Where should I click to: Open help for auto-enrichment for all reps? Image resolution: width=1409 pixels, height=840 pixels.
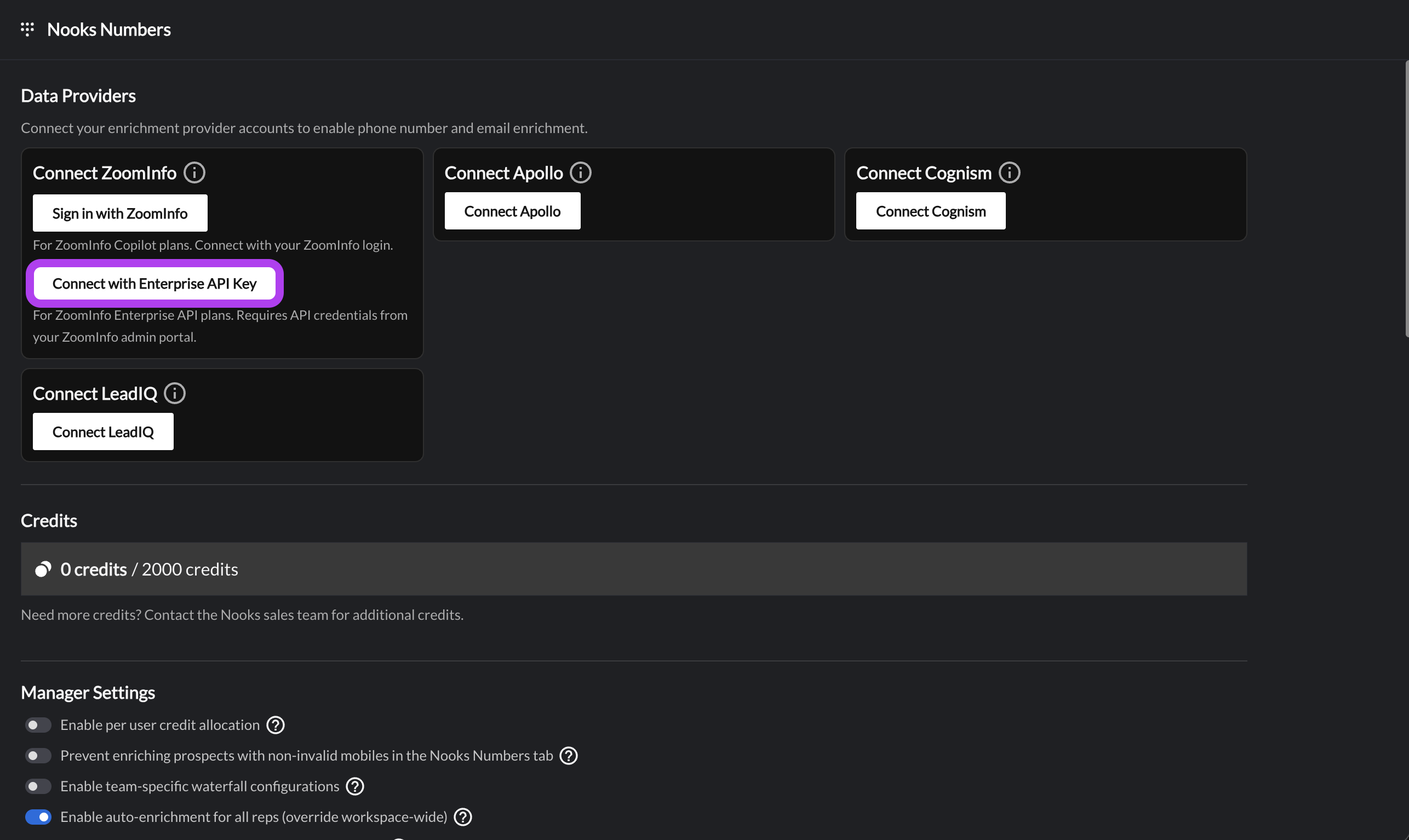(463, 817)
